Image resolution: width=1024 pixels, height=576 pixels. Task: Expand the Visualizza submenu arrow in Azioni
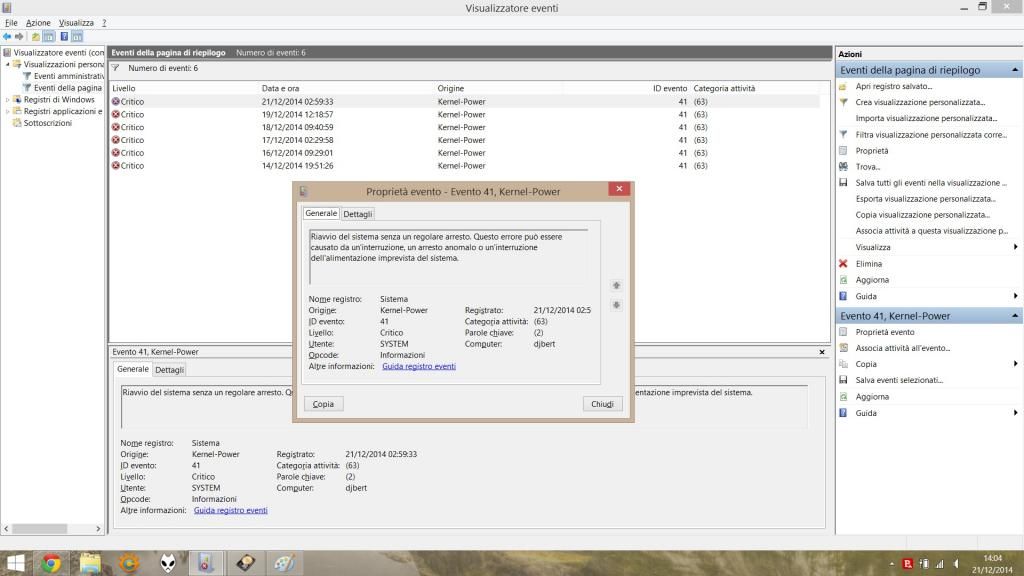click(1015, 247)
